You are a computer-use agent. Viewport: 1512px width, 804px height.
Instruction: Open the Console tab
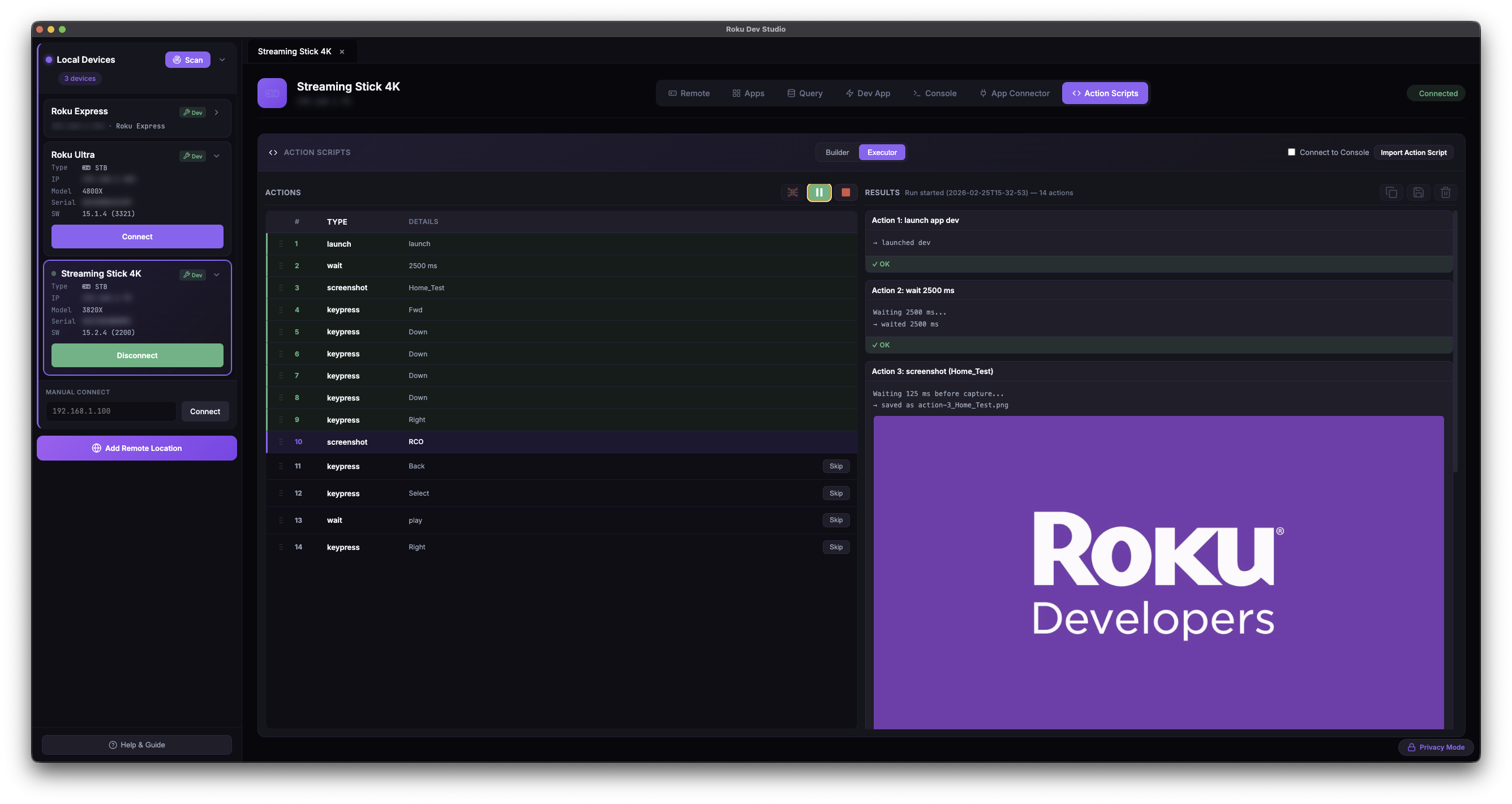click(934, 93)
